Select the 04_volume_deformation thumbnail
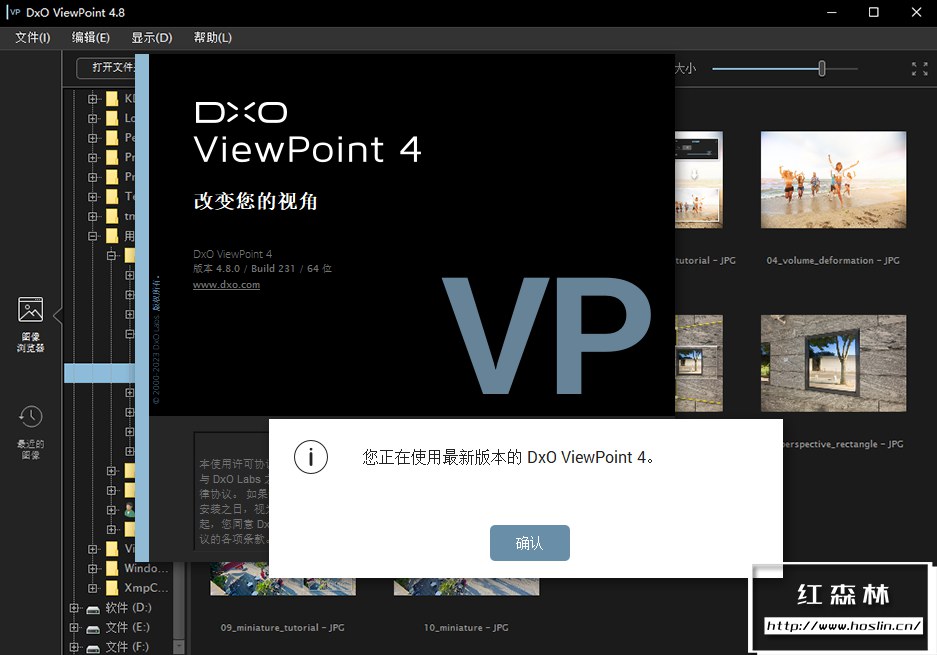The image size is (937, 655). pyautogui.click(x=833, y=180)
